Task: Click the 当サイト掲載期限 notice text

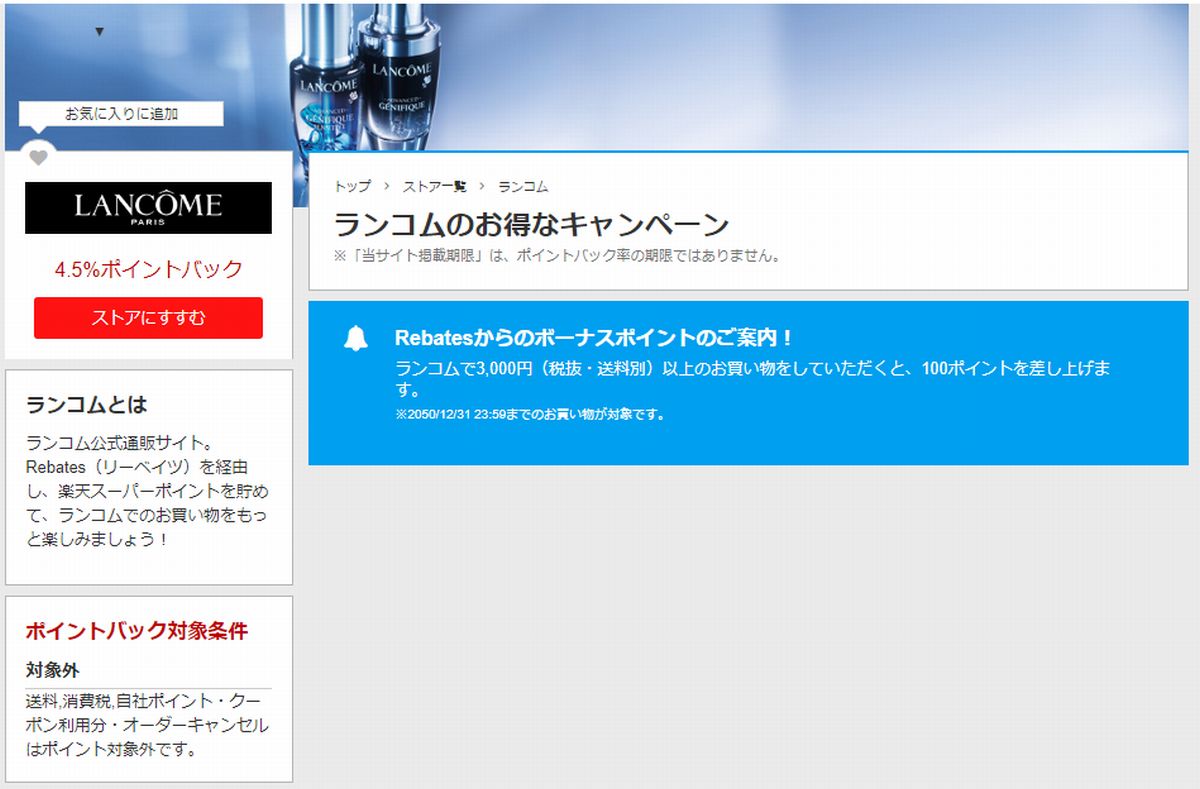Action: point(557,256)
